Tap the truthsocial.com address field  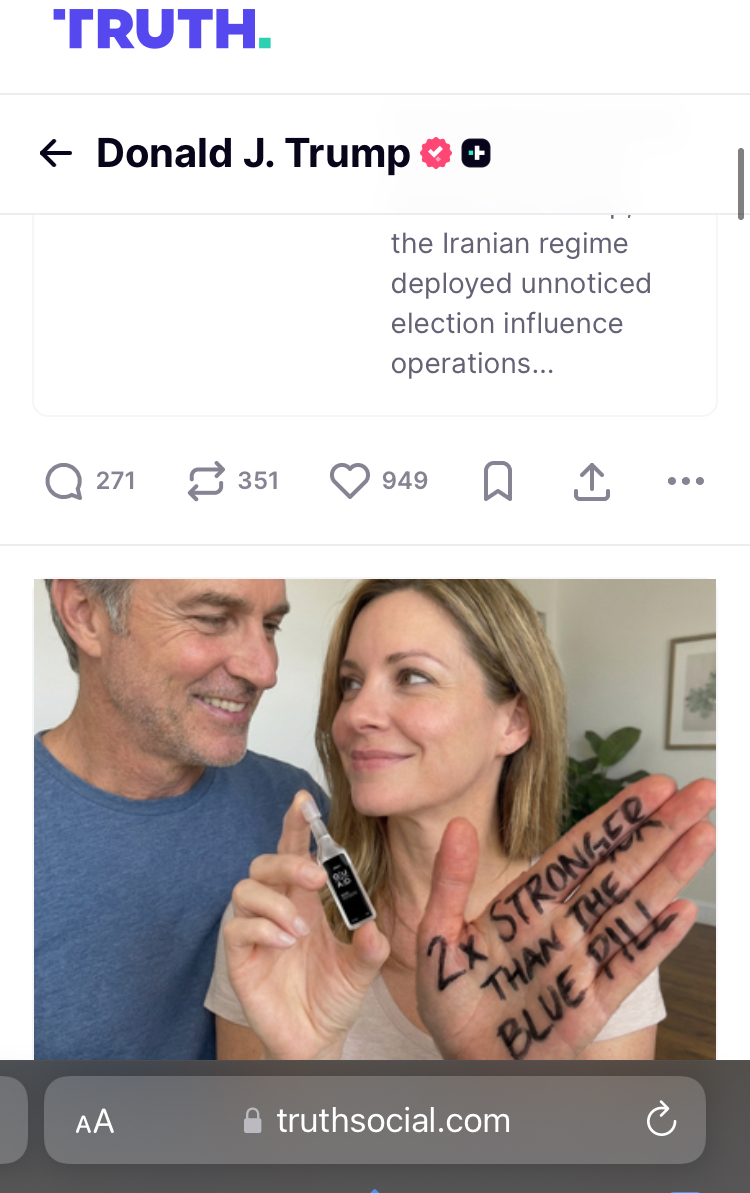click(x=375, y=1120)
